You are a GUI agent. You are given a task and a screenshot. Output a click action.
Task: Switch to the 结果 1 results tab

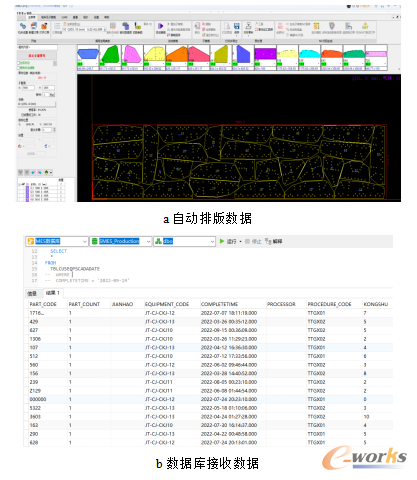53,293
